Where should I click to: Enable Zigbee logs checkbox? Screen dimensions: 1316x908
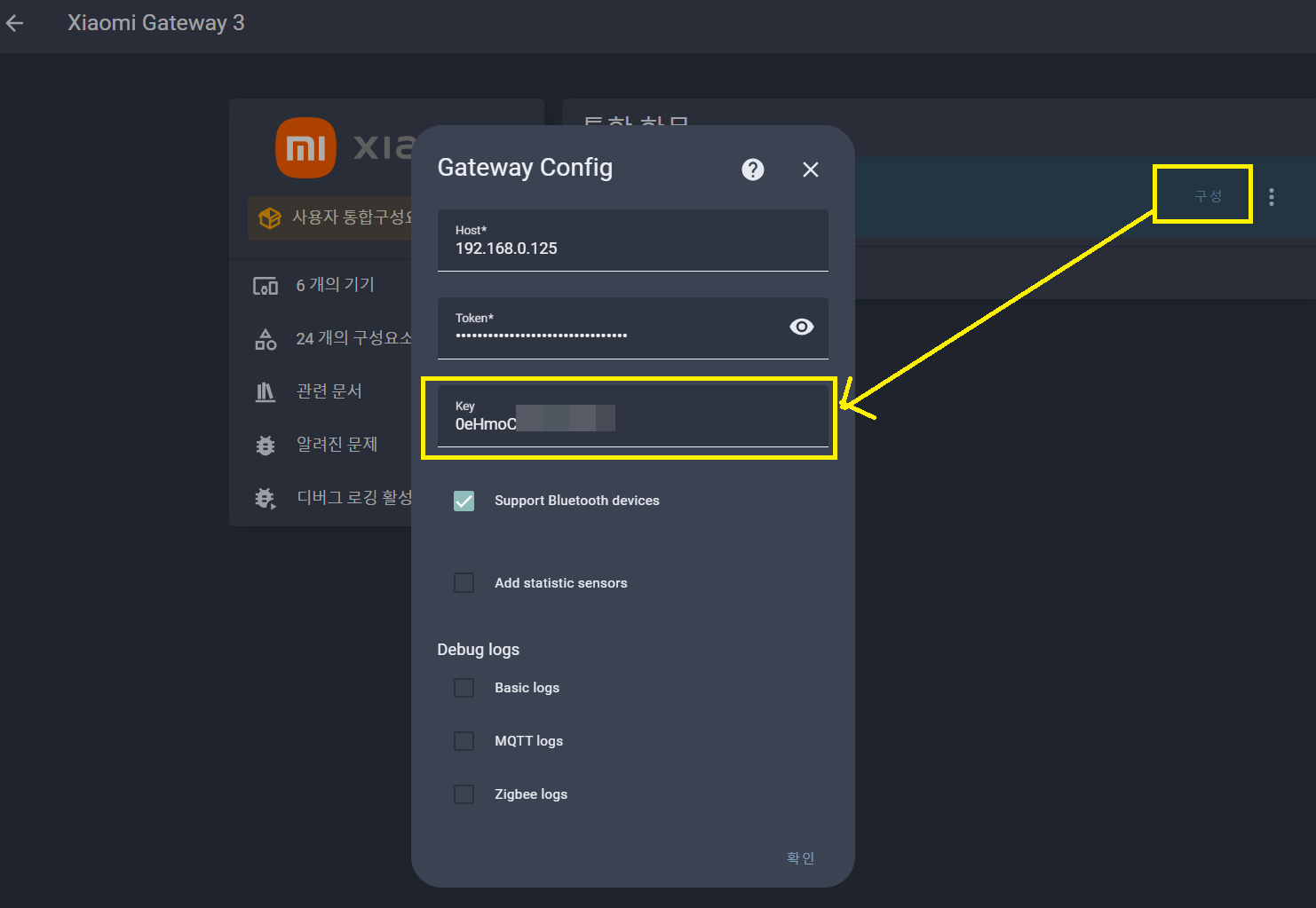[x=464, y=794]
